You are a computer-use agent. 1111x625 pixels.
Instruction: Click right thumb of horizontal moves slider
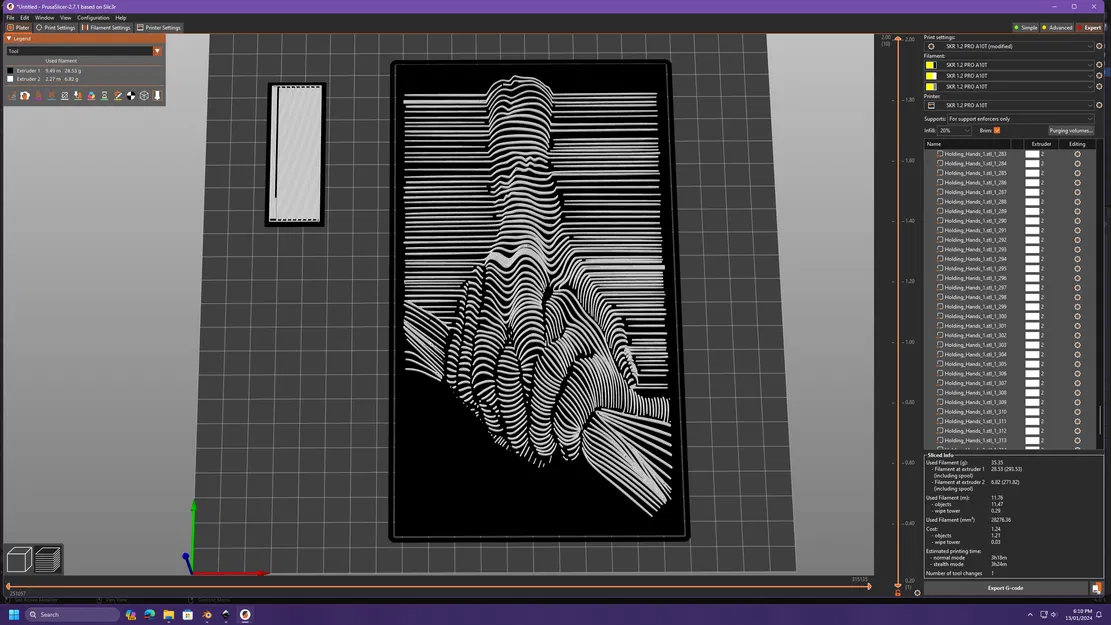tap(869, 586)
